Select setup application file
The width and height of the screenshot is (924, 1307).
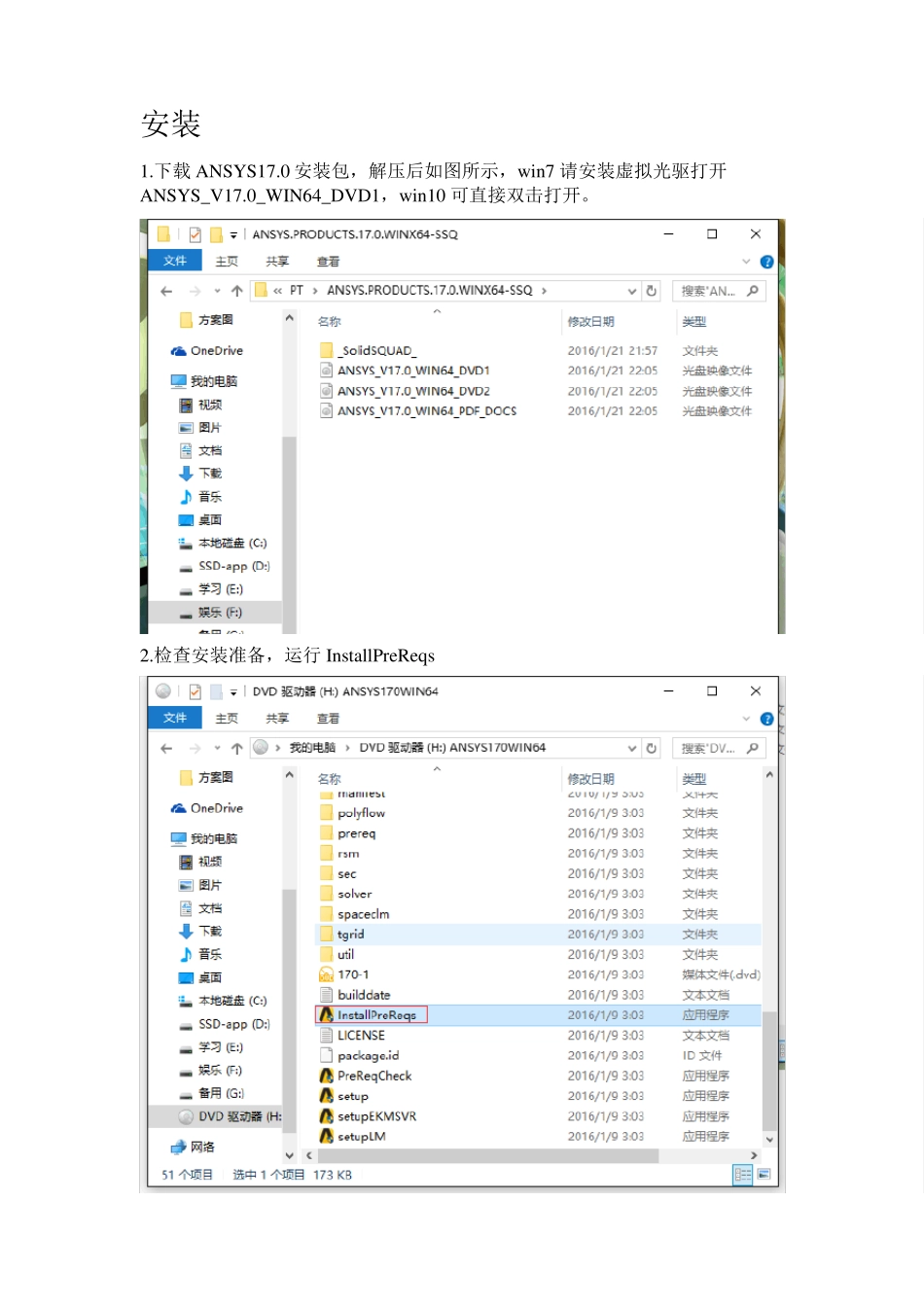click(344, 1096)
